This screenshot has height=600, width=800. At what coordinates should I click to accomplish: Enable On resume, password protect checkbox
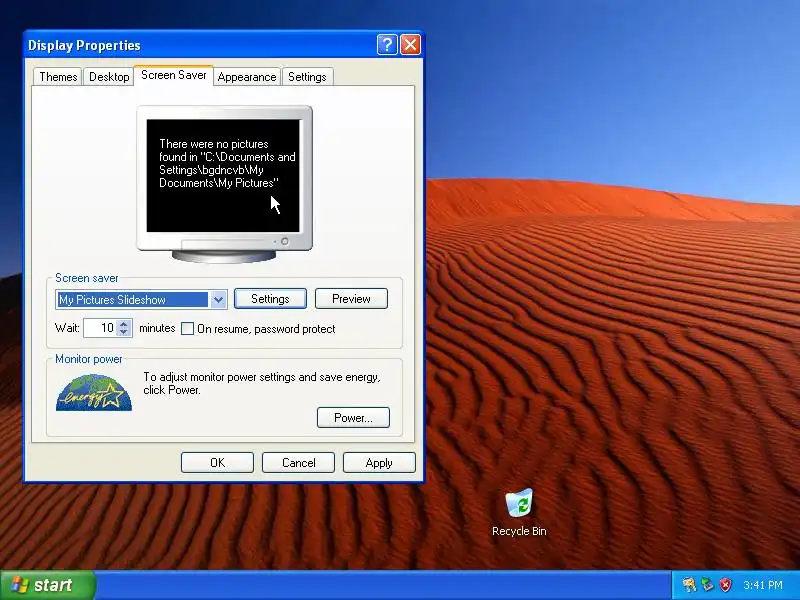[187, 329]
